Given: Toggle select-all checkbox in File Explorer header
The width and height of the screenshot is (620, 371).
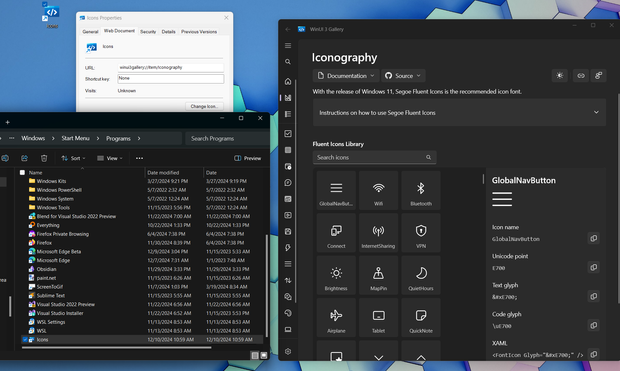Looking at the screenshot, I should pyautogui.click(x=22, y=172).
